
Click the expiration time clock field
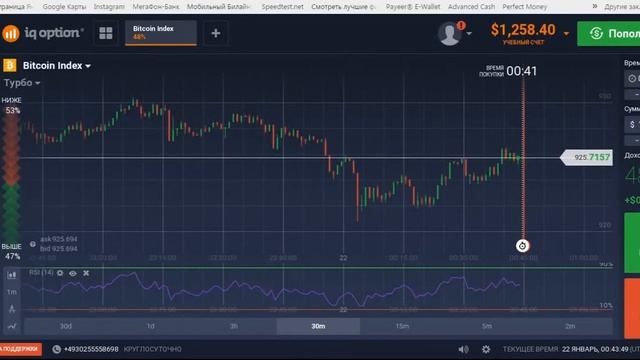pos(632,78)
